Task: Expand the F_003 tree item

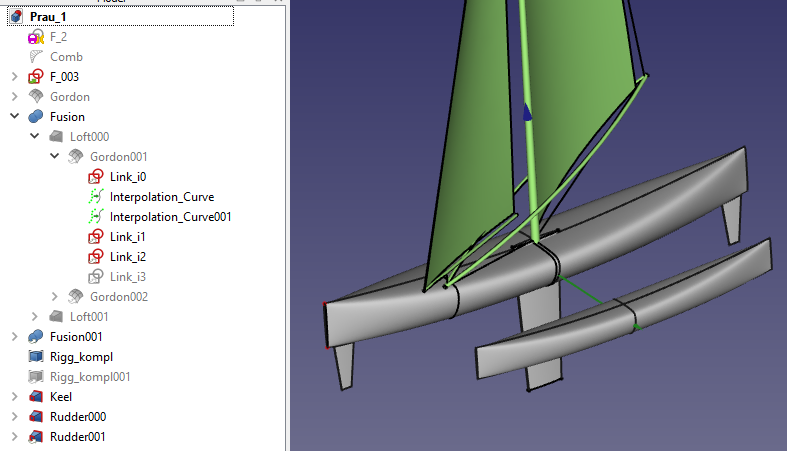Action: pos(15,77)
